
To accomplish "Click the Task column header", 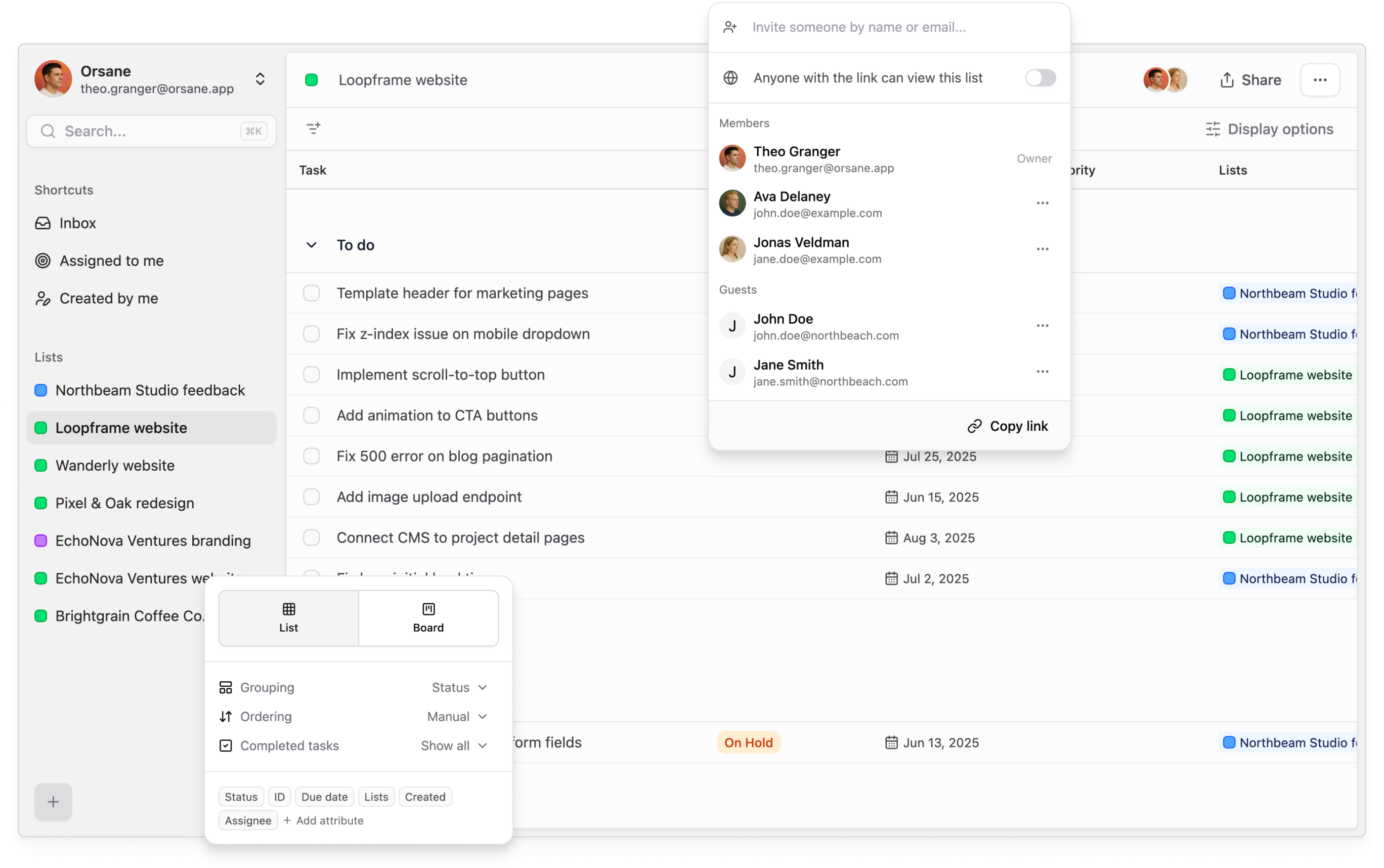I will click(x=312, y=170).
